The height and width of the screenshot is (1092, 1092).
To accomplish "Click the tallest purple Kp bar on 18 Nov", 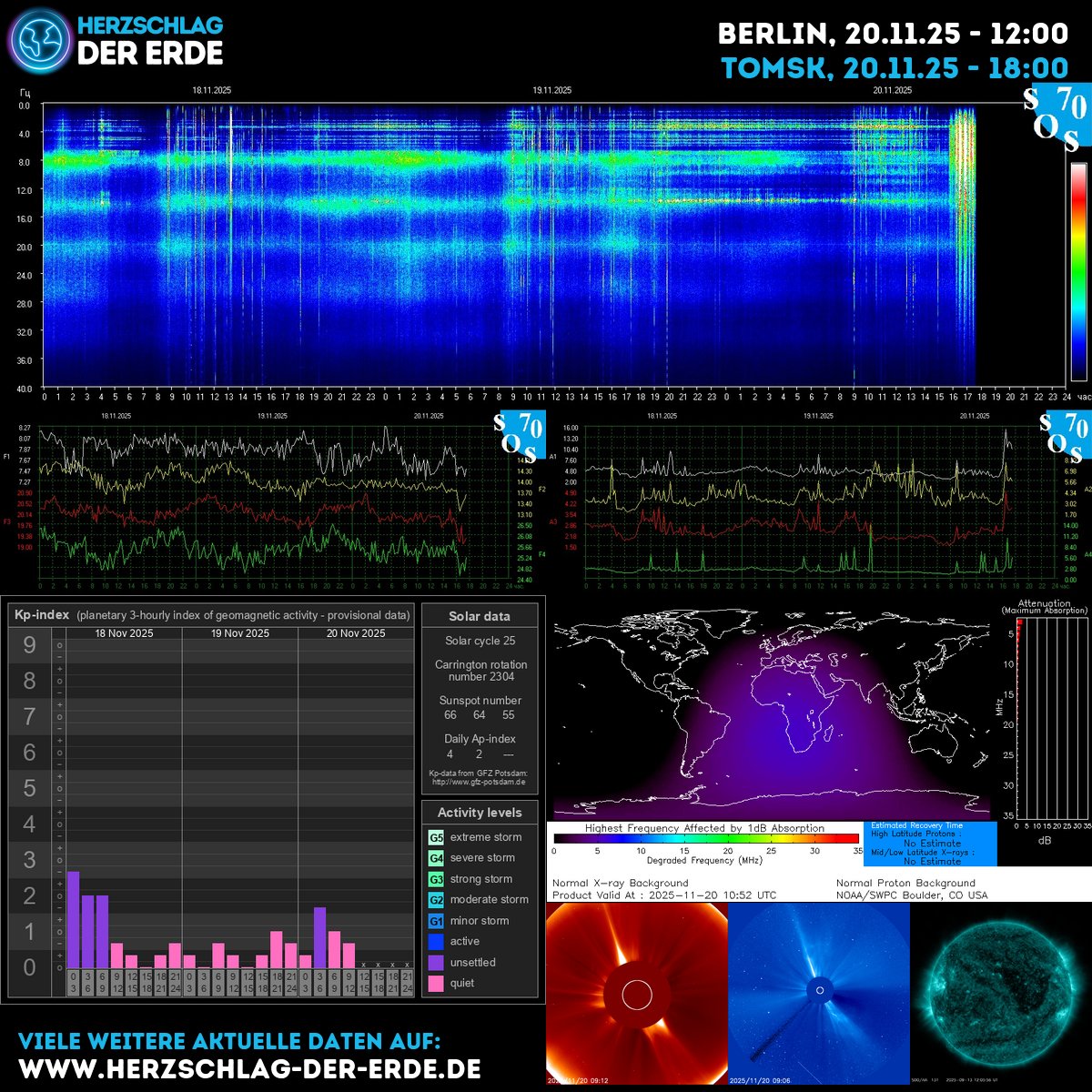I will [x=75, y=919].
